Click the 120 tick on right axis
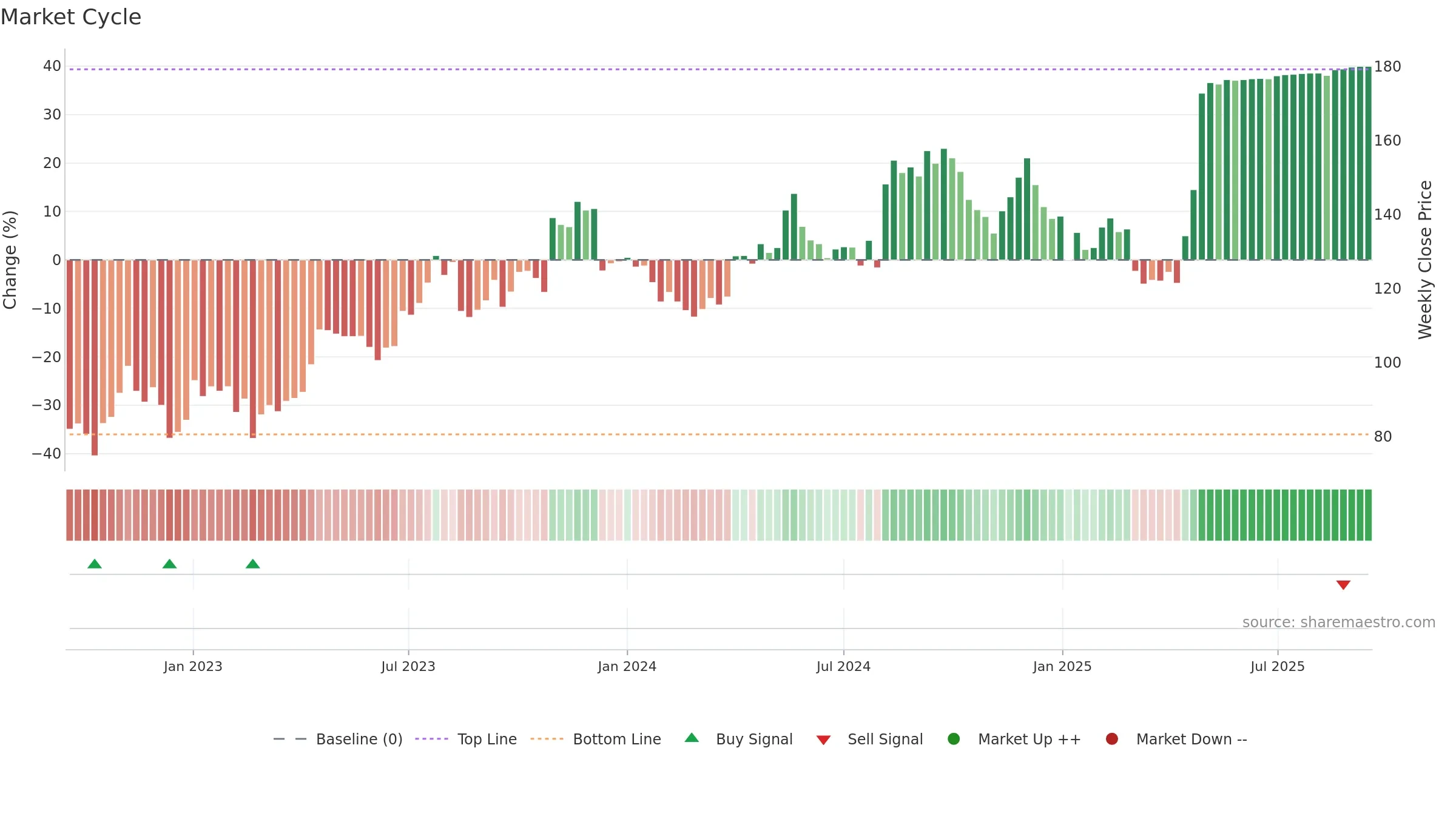Image resolution: width=1456 pixels, height=819 pixels. click(1387, 289)
